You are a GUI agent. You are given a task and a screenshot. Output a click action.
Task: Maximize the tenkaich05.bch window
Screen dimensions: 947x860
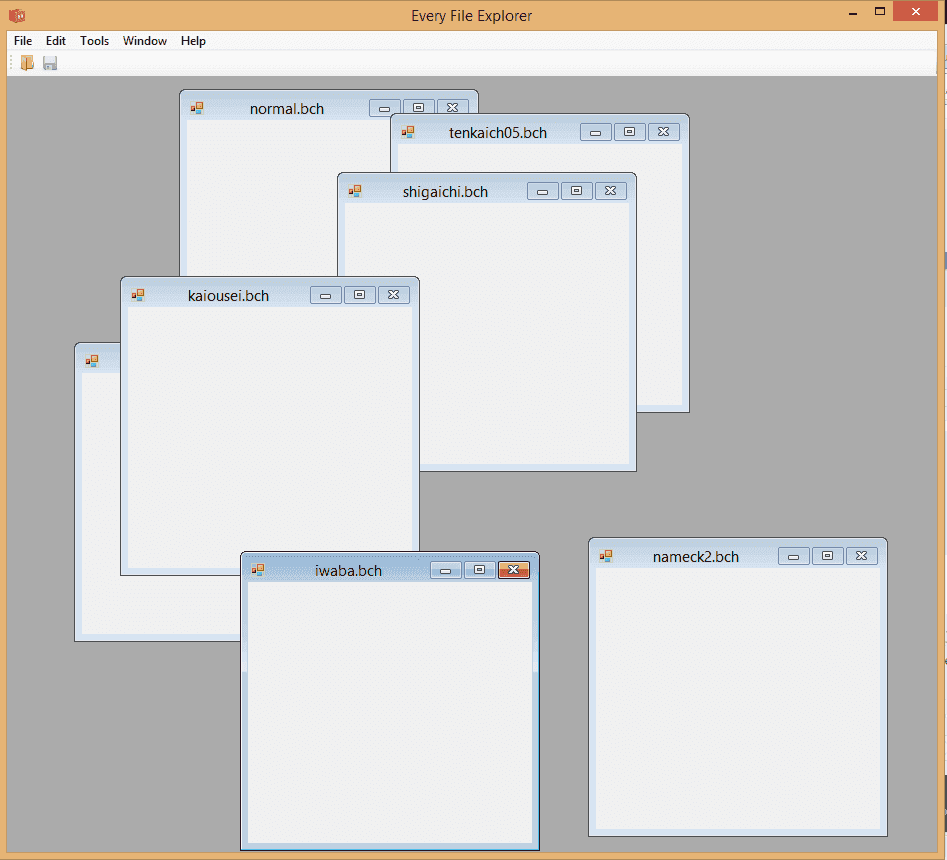pyautogui.click(x=629, y=132)
